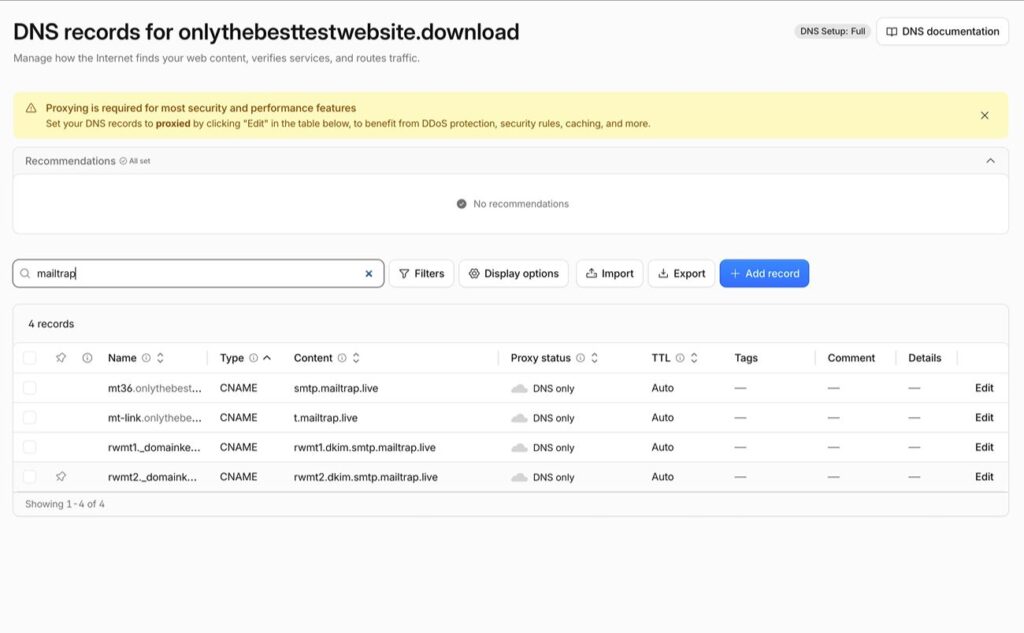Dismiss the yellow proxying warning banner
Screen dimensions: 1024x633
click(x=984, y=116)
